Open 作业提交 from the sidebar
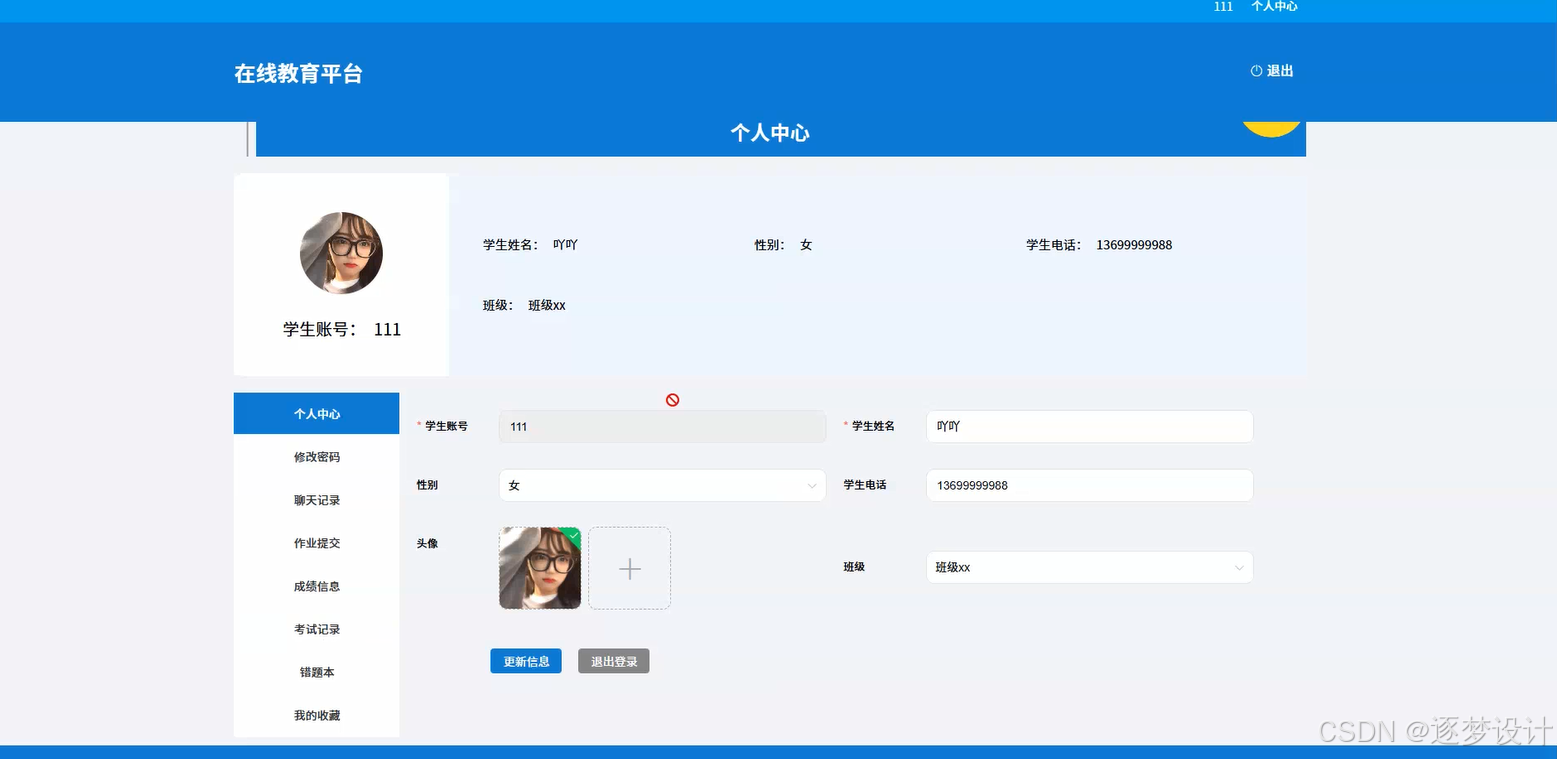The image size is (1557, 759). coord(316,542)
